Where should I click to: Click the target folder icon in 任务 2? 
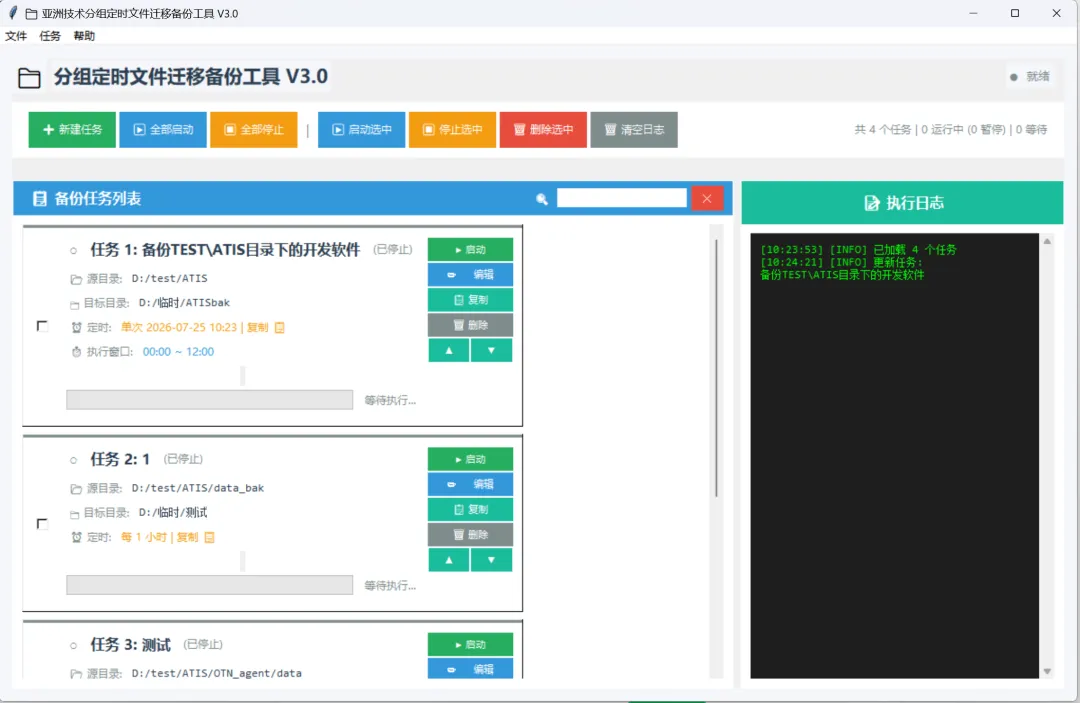74,514
